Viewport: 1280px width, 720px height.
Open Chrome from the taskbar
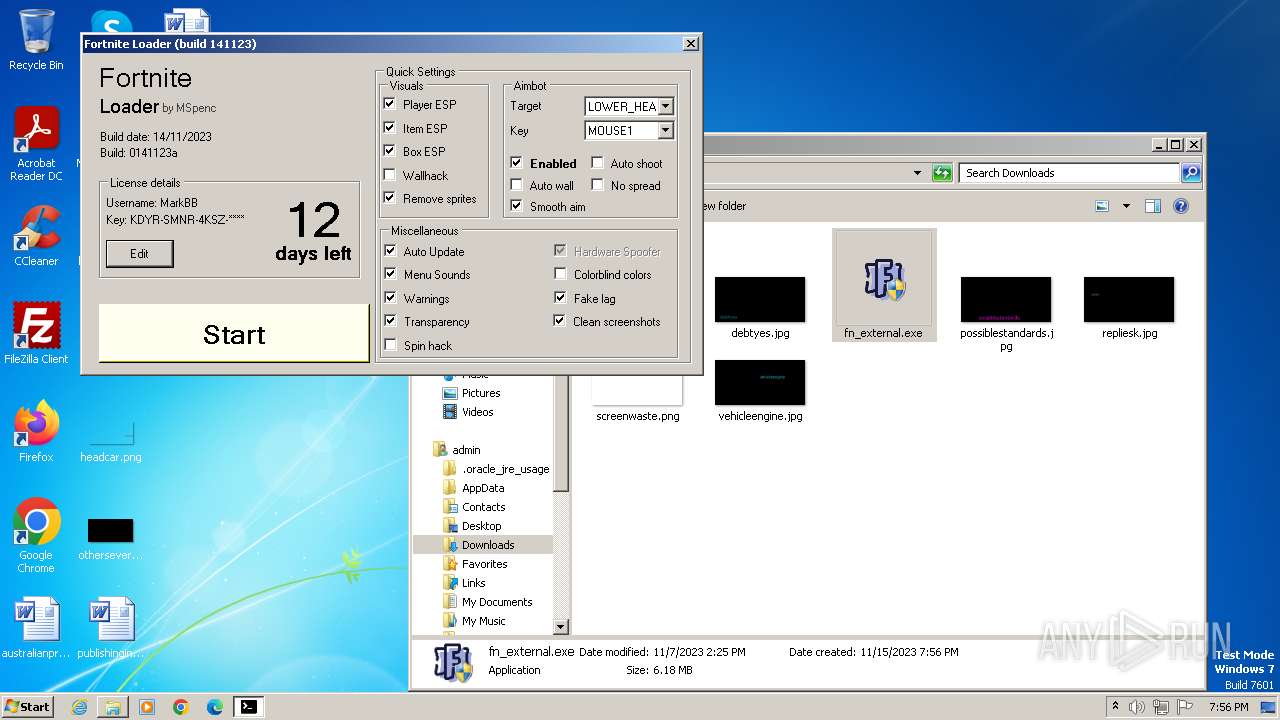(x=181, y=707)
